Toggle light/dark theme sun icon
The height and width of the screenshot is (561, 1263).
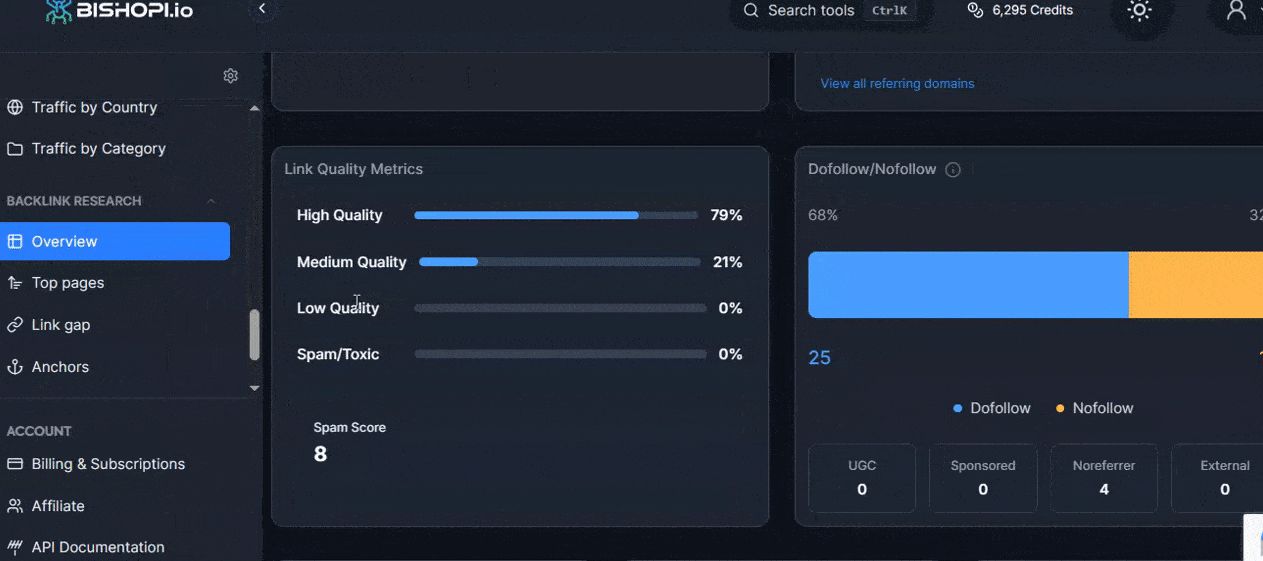(1139, 11)
